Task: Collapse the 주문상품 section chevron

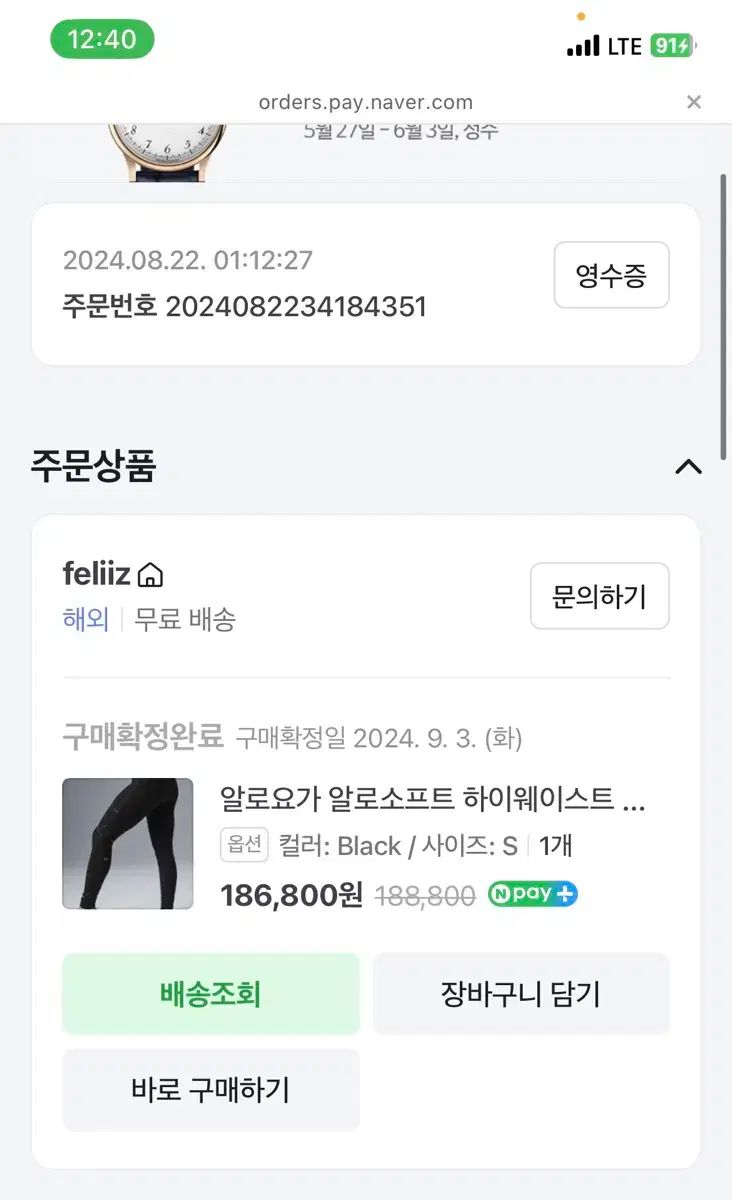Action: point(688,467)
